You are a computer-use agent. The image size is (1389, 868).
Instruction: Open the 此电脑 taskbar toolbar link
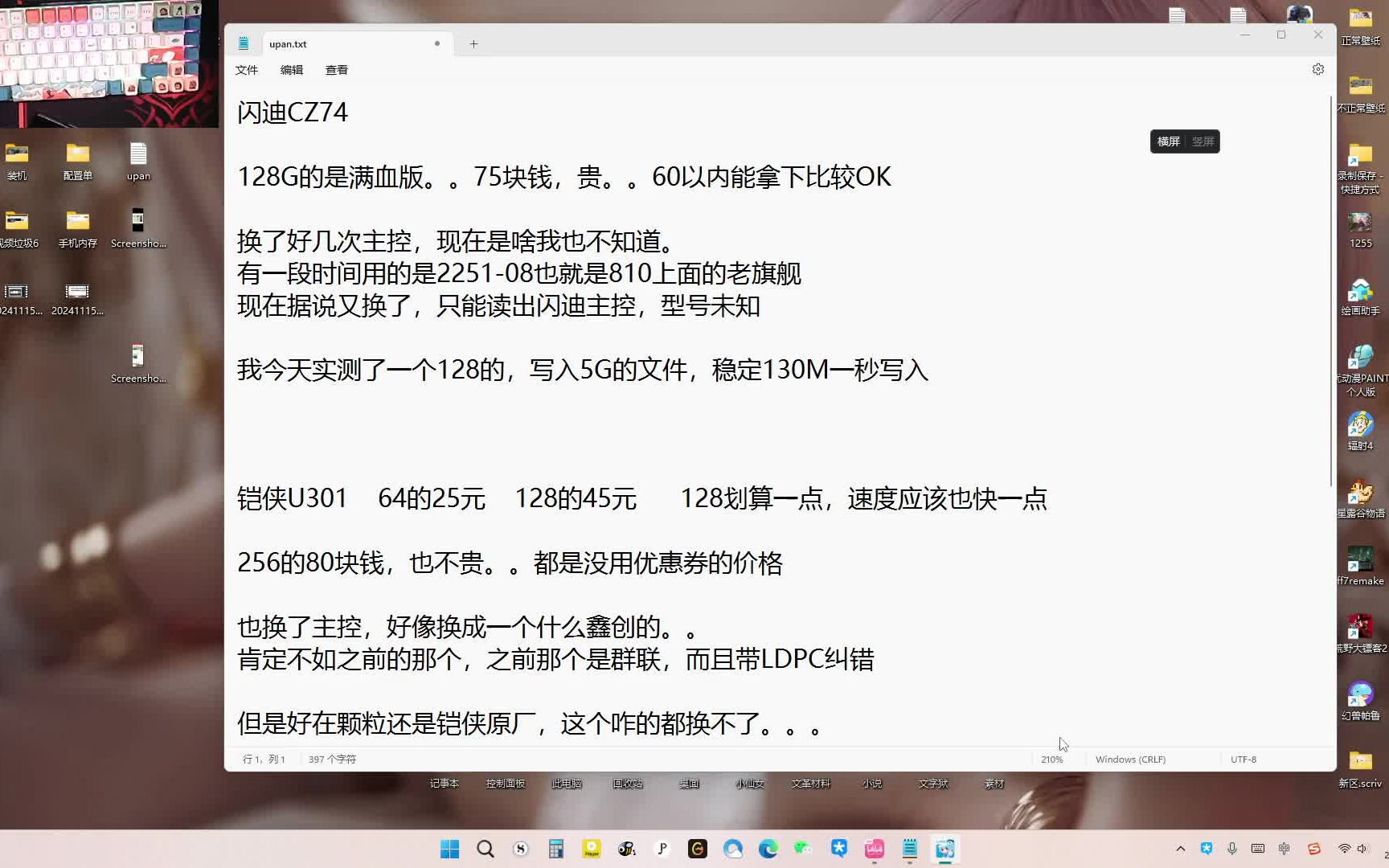pos(567,784)
